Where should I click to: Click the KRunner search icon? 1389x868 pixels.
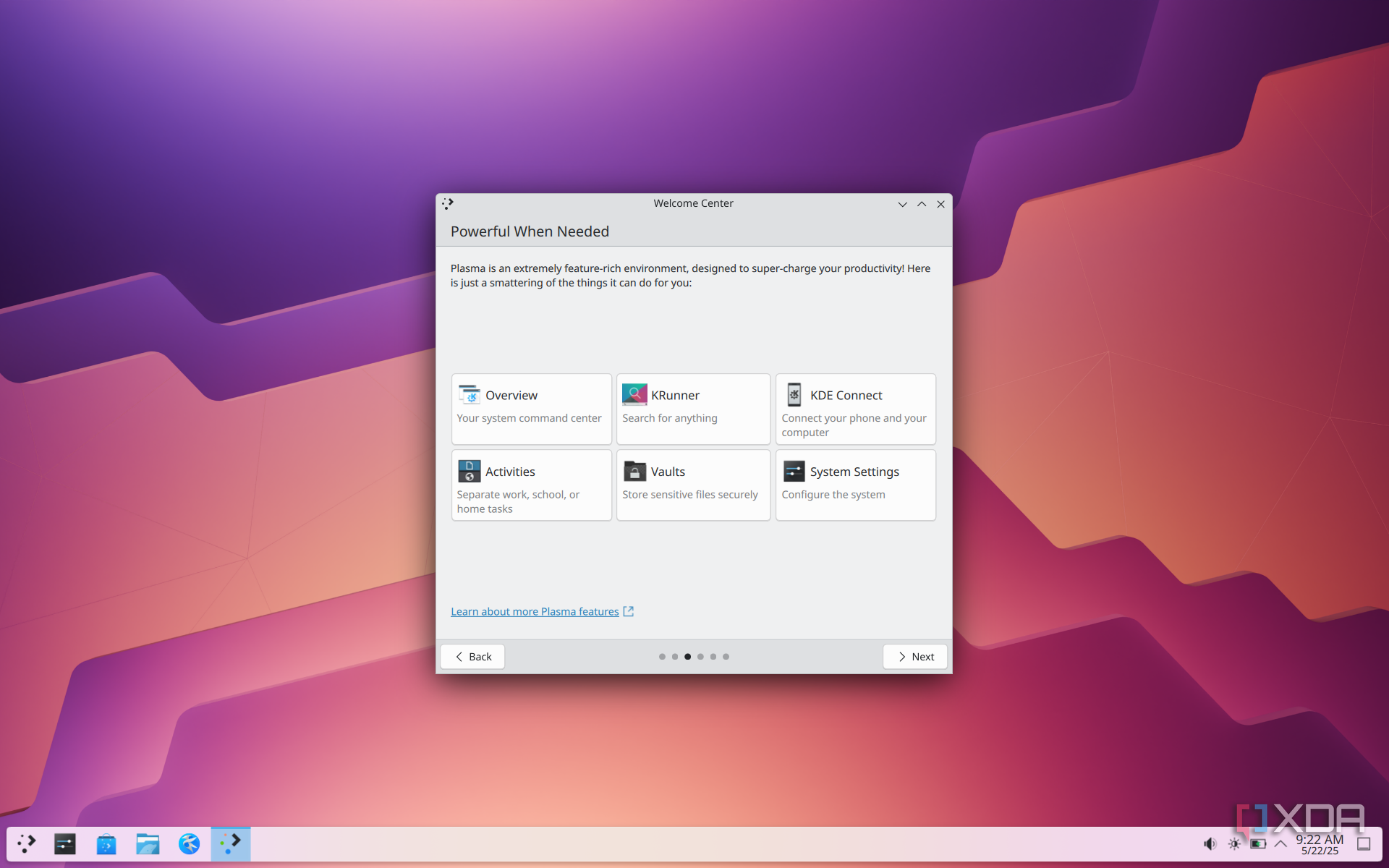point(634,395)
